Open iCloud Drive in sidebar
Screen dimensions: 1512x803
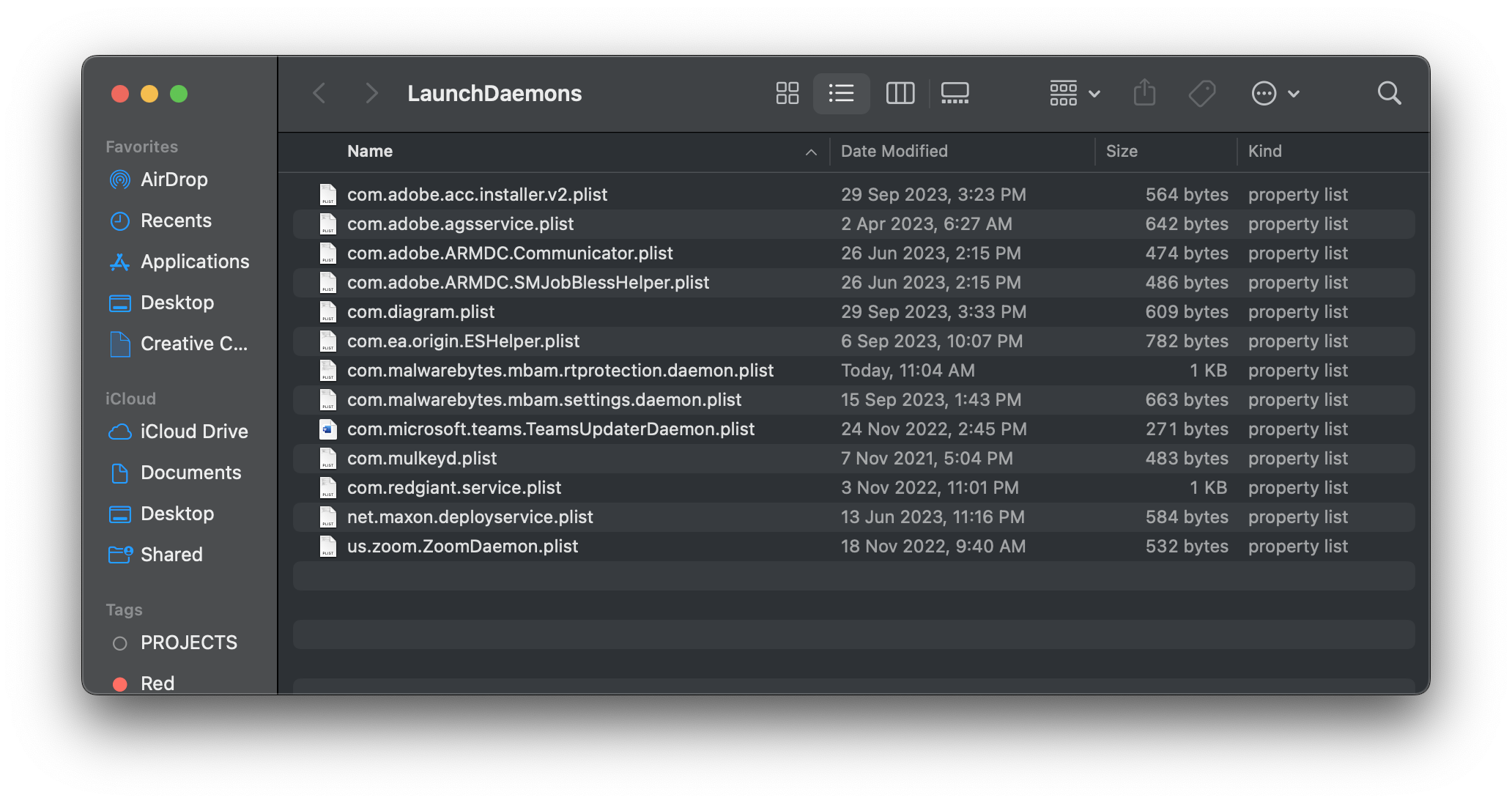193,432
